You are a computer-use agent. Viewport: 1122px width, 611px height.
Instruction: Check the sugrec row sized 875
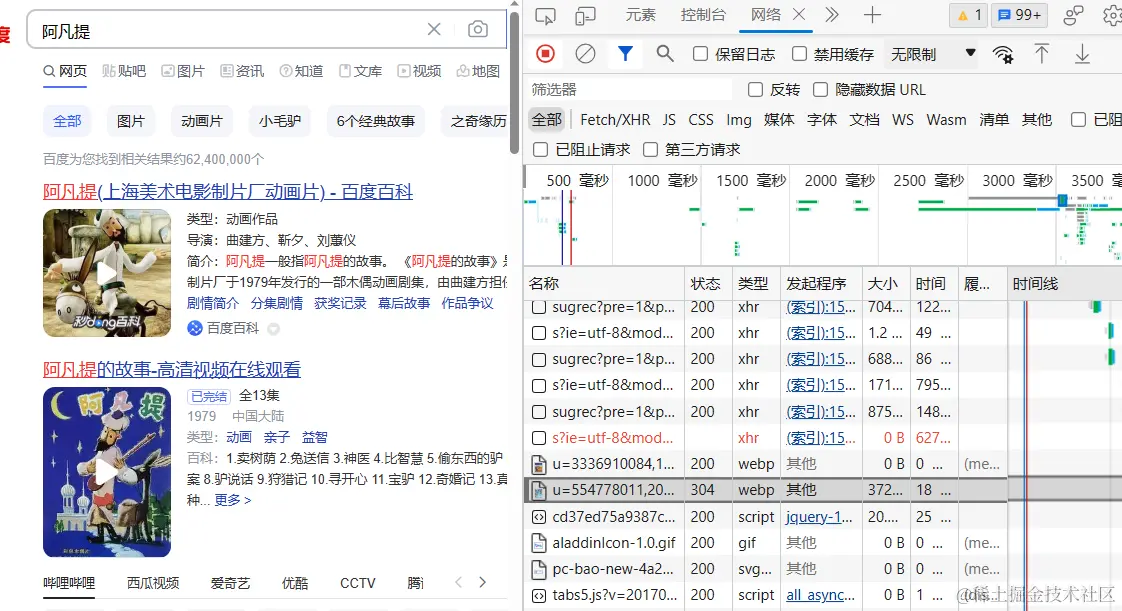click(x=539, y=412)
